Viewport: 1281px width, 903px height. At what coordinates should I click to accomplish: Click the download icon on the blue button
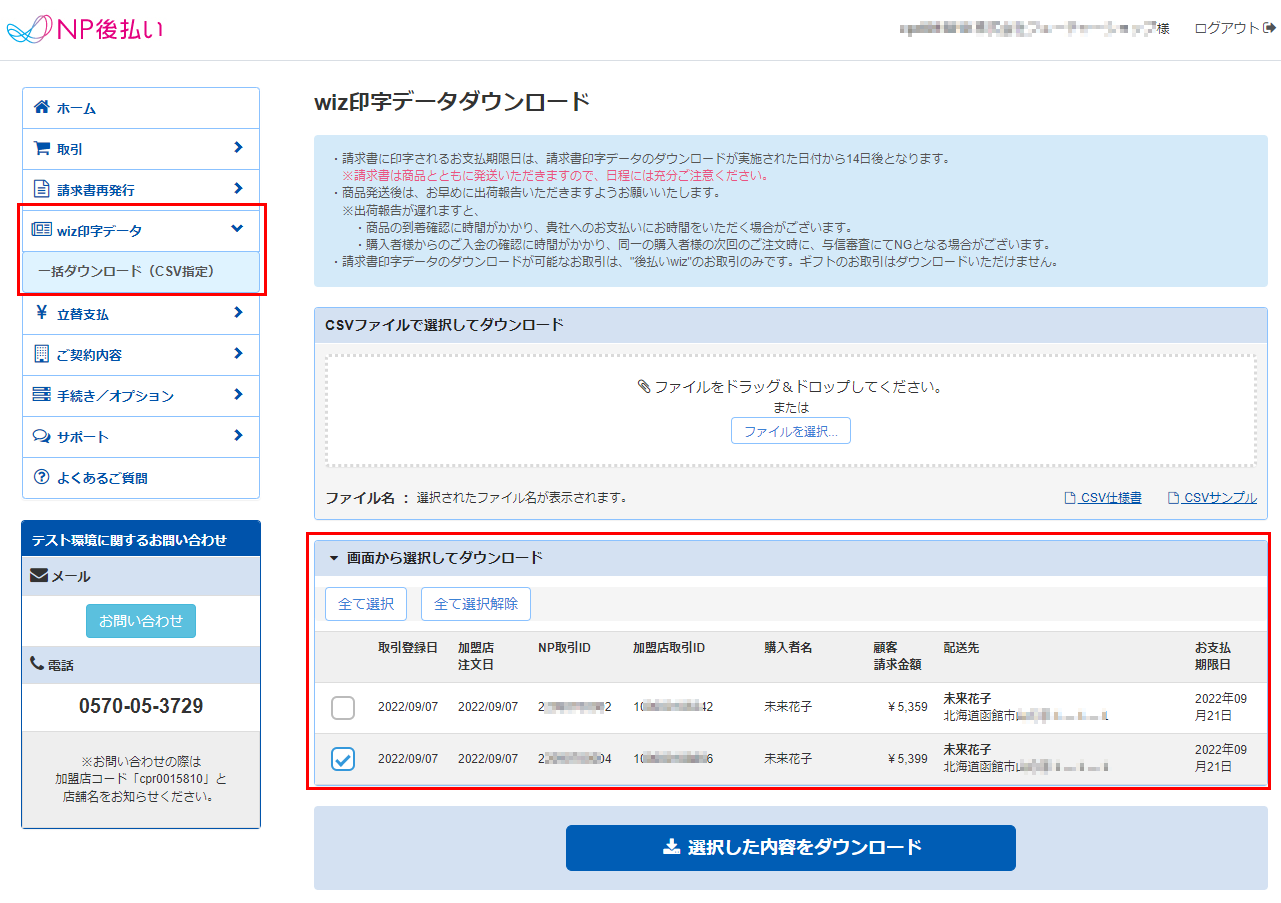click(x=671, y=847)
